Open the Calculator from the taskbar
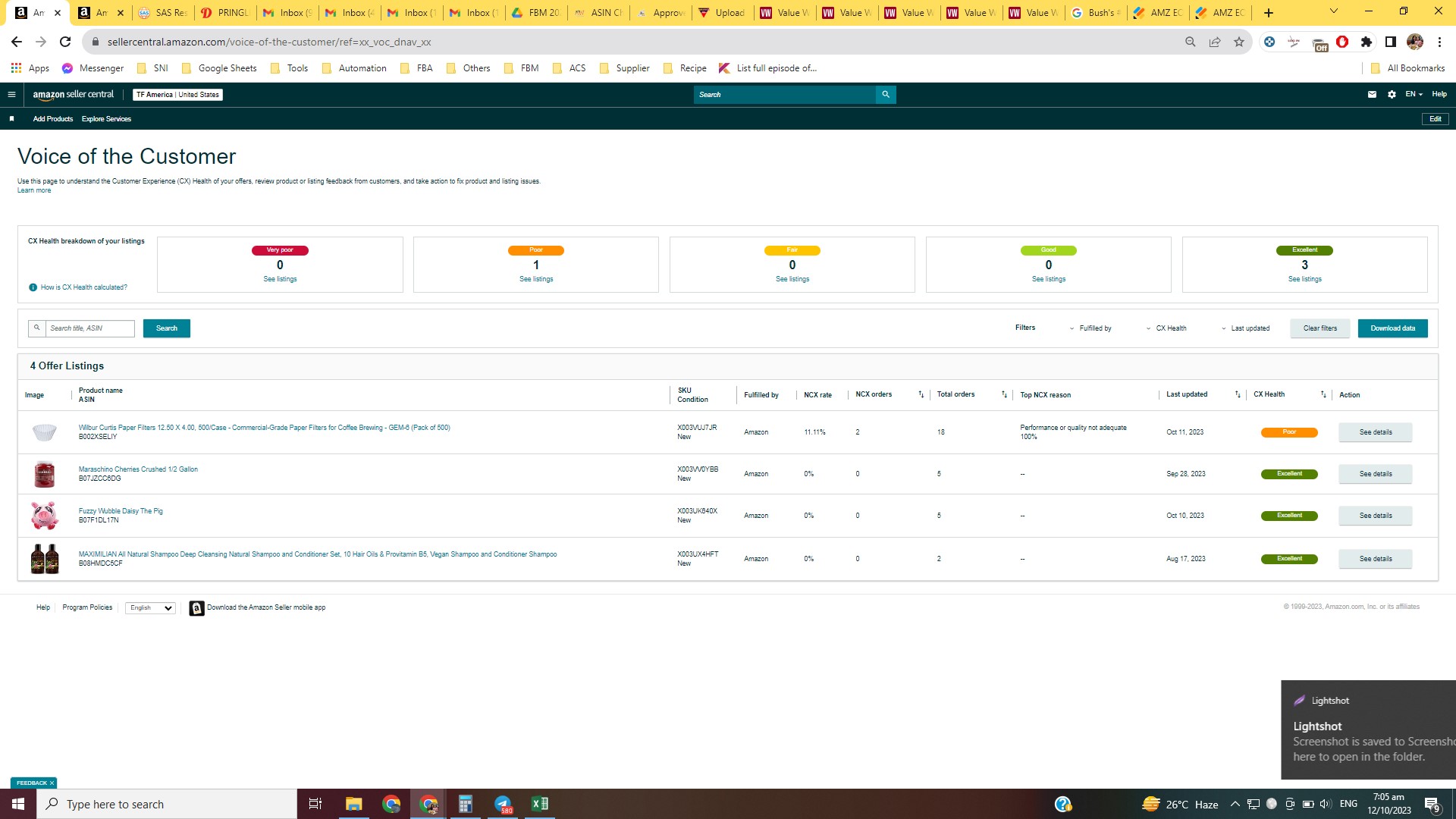Image resolution: width=1456 pixels, height=819 pixels. (466, 804)
